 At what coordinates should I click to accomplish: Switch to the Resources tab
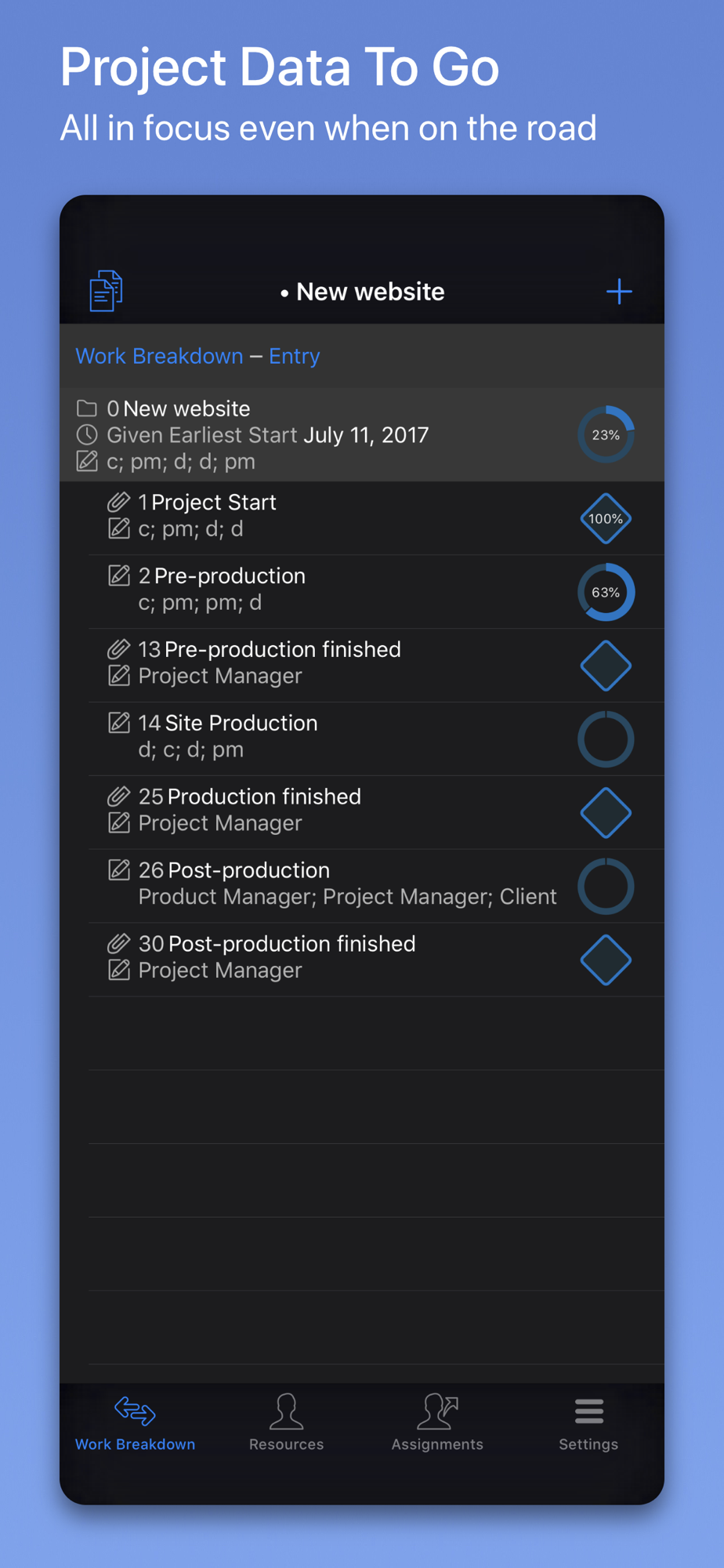286,1423
